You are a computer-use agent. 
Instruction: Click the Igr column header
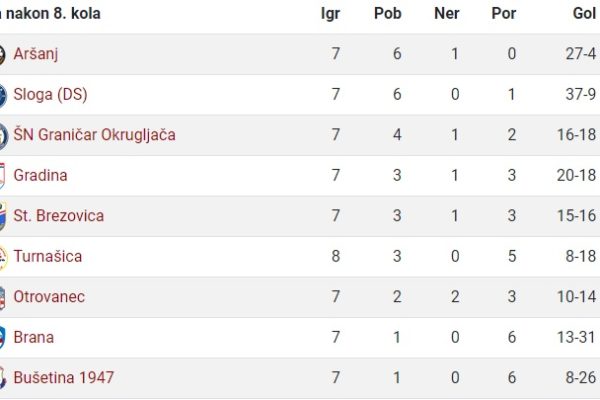coord(331,14)
